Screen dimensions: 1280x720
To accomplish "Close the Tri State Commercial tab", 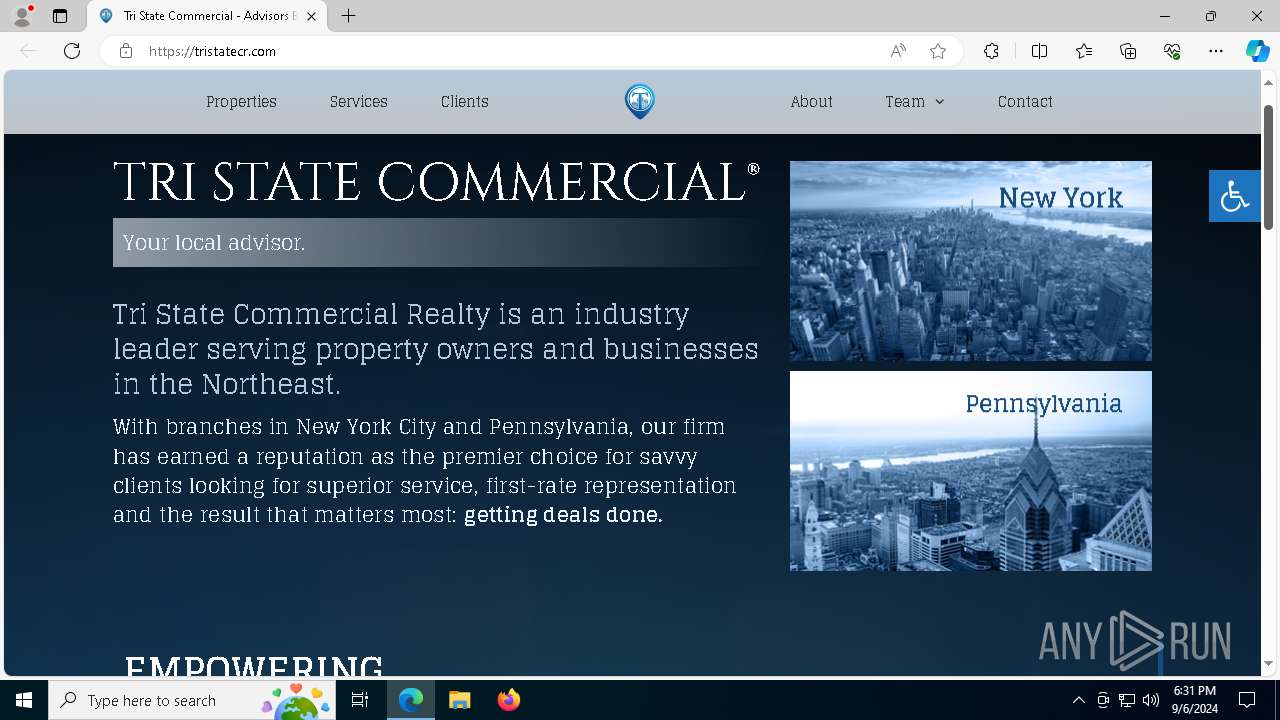I will [x=312, y=16].
